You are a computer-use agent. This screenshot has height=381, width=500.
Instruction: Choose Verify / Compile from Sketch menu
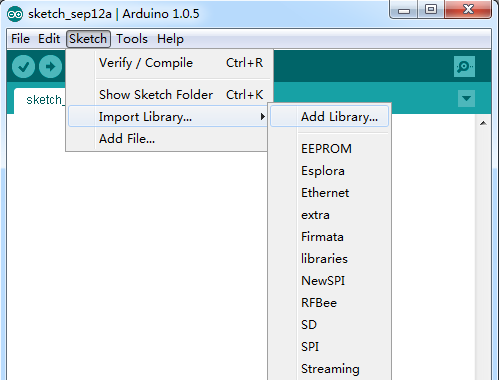tap(169, 63)
